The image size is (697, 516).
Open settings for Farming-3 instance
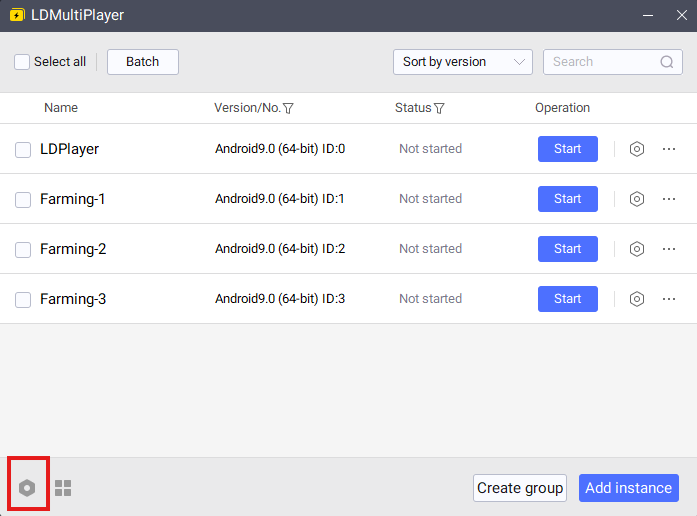pyautogui.click(x=637, y=299)
